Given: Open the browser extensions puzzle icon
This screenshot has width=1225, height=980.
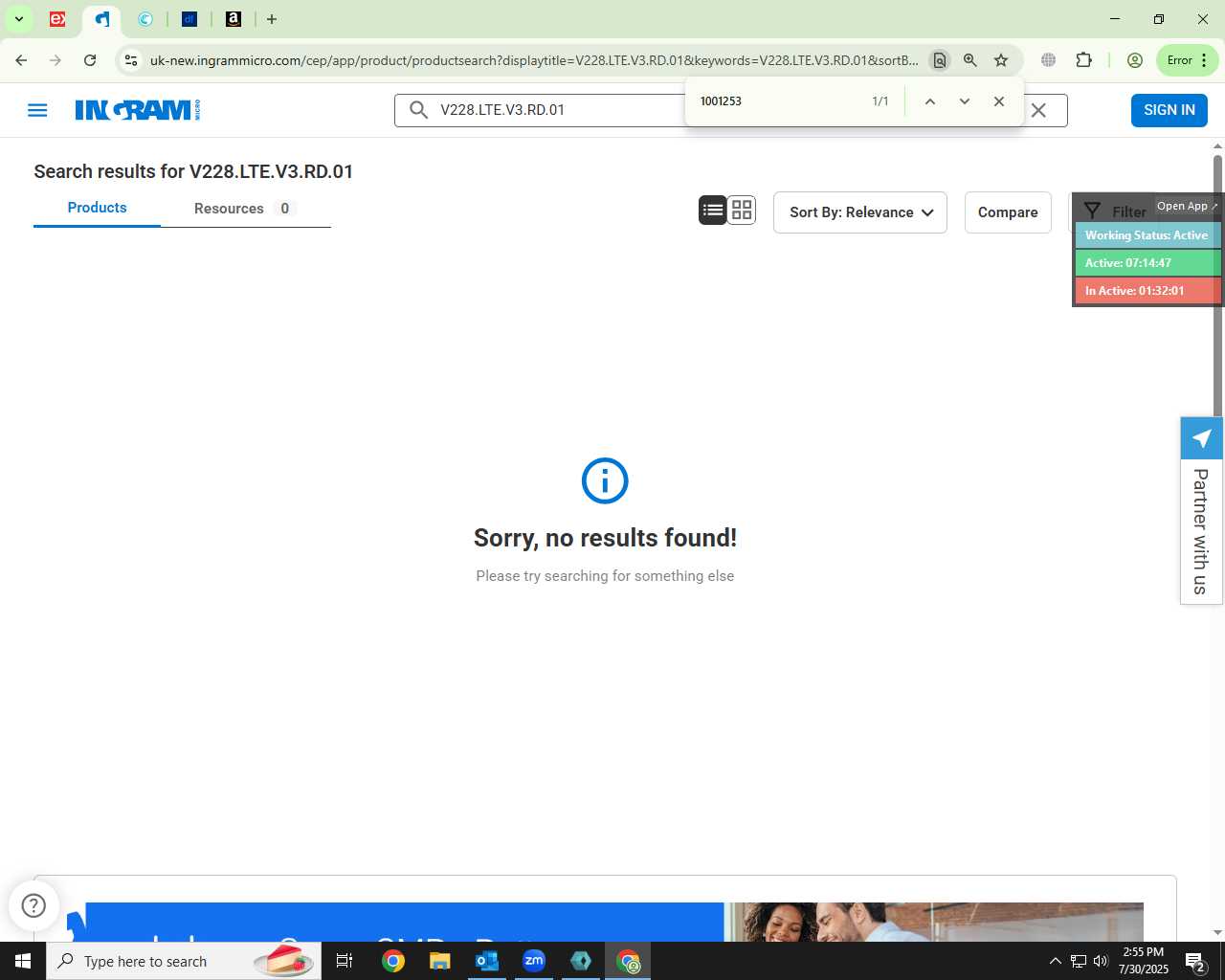Looking at the screenshot, I should coord(1083,60).
